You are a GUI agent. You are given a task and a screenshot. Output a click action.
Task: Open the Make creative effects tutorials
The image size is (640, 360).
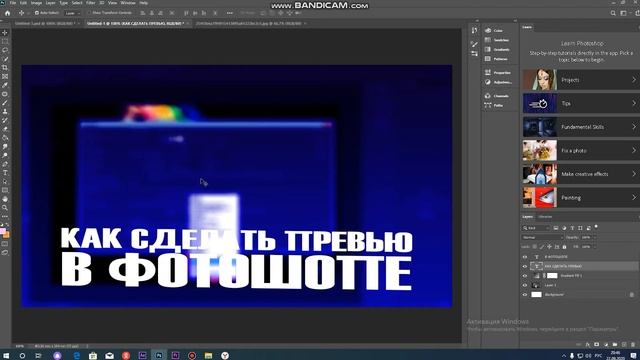581,174
